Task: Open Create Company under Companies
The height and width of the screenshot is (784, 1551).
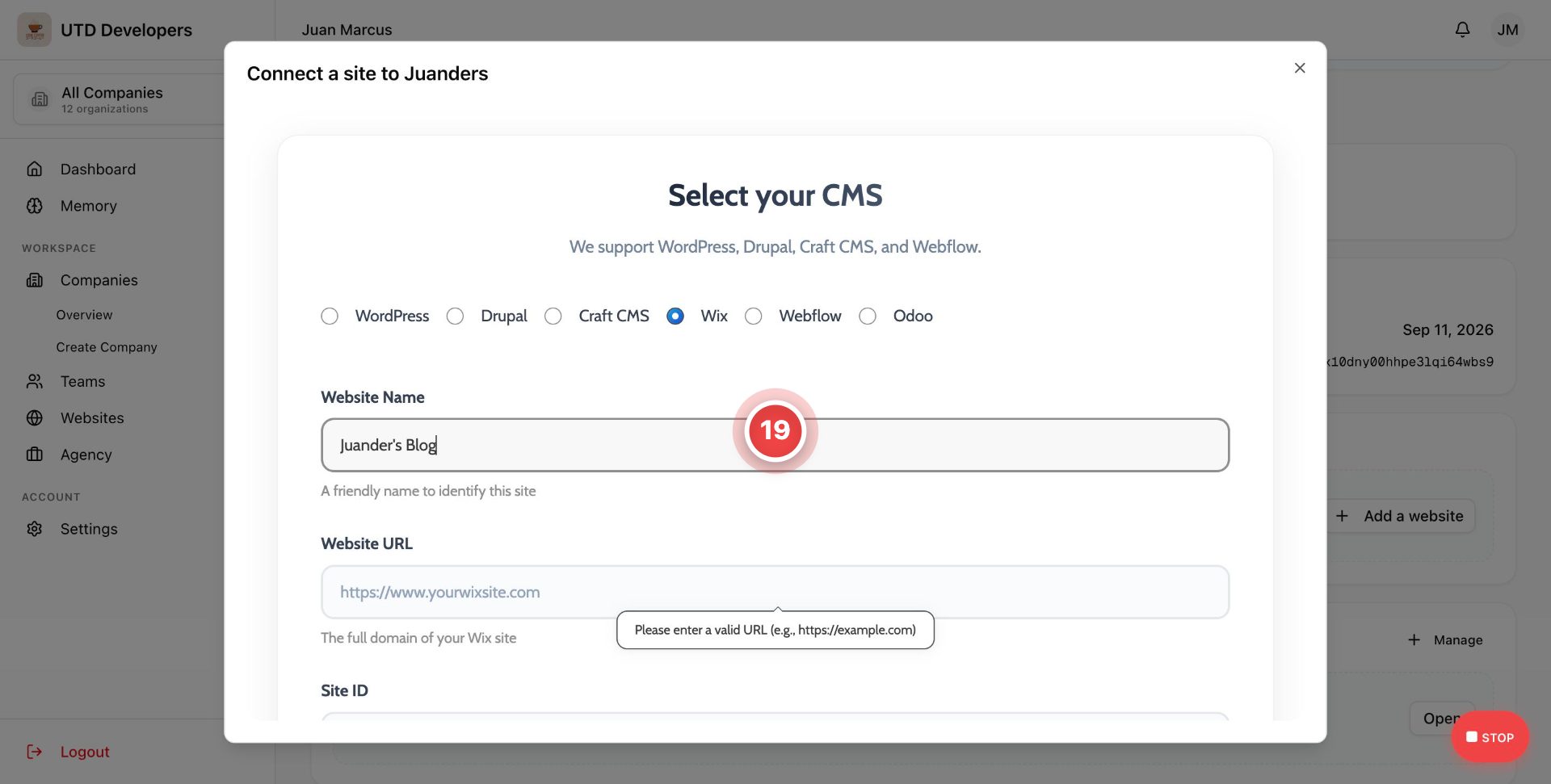Action: (107, 347)
